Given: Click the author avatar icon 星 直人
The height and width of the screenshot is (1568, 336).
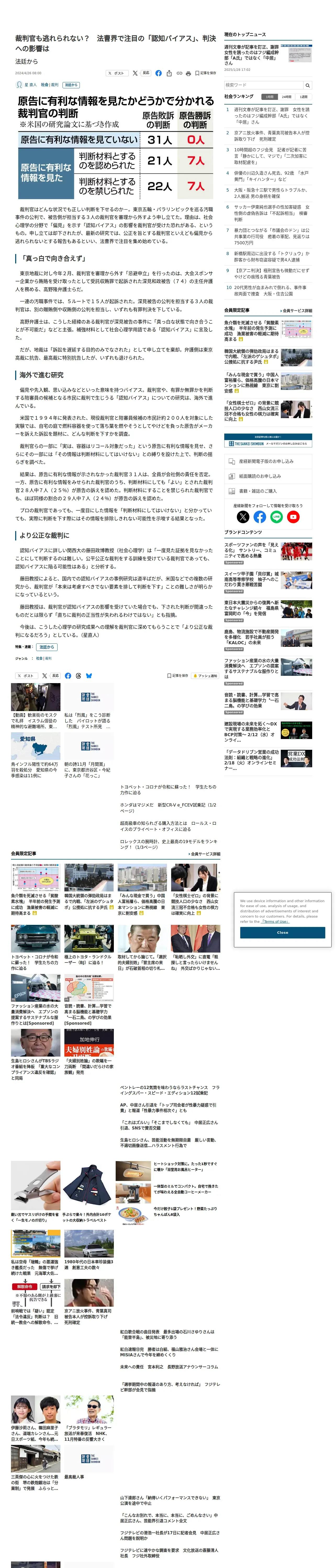Looking at the screenshot, I should click(x=19, y=85).
